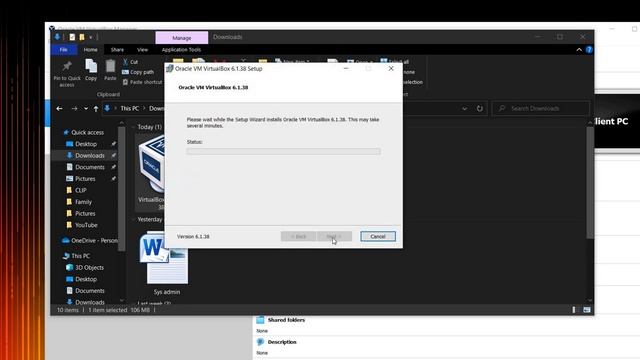Viewport: 640px width, 360px height.
Task: Switch to the Home ribbon tab
Action: 91,49
